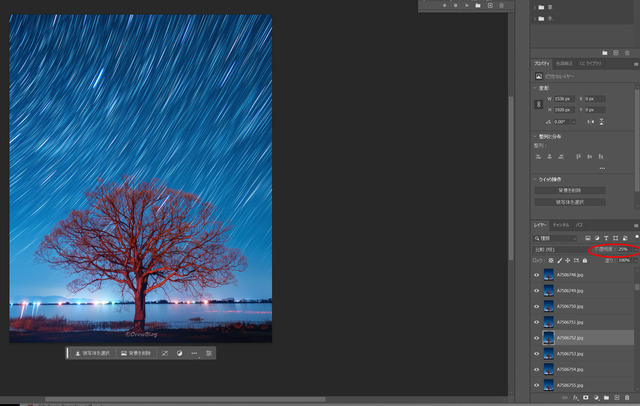Hide layer A7506750.jpg
The image size is (640, 406).
tap(537, 306)
